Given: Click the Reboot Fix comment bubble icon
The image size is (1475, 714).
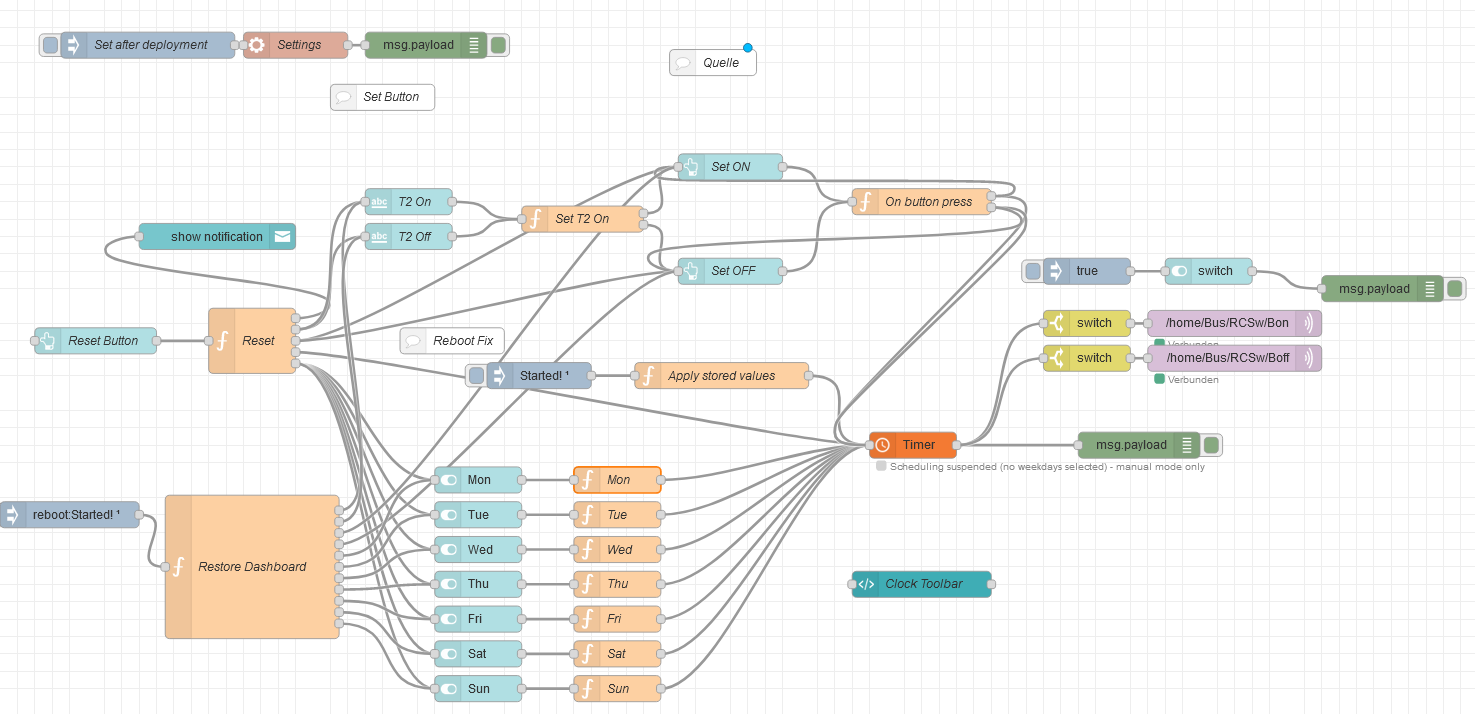Looking at the screenshot, I should 413,341.
